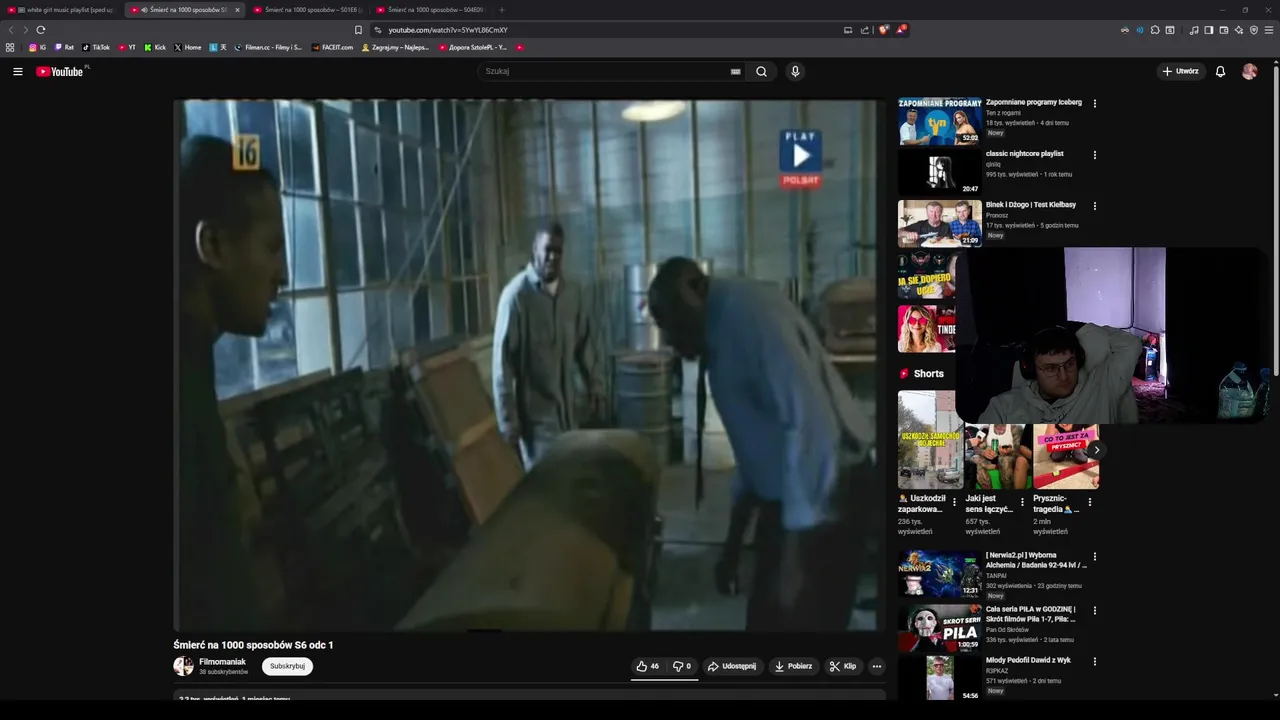Open options for Młody Pedofil Dawid video
This screenshot has width=1280, height=720.
[1095, 662]
